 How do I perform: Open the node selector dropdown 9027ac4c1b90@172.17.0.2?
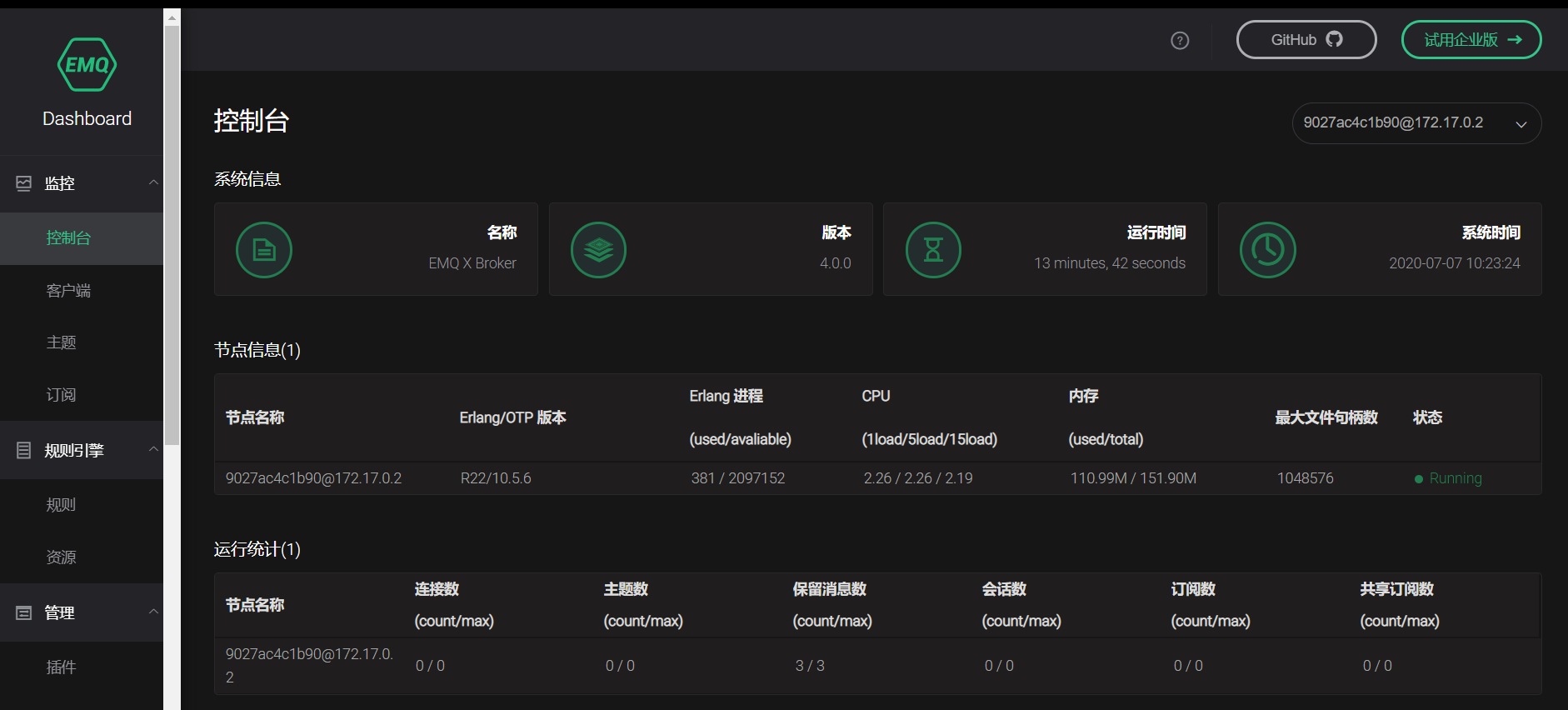1416,123
